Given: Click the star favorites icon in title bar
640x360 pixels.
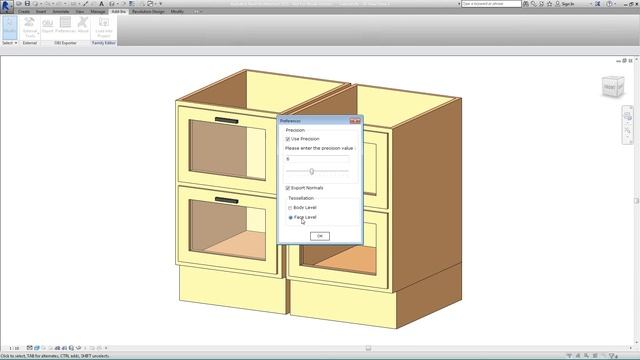Looking at the screenshot, I should click(549, 4).
